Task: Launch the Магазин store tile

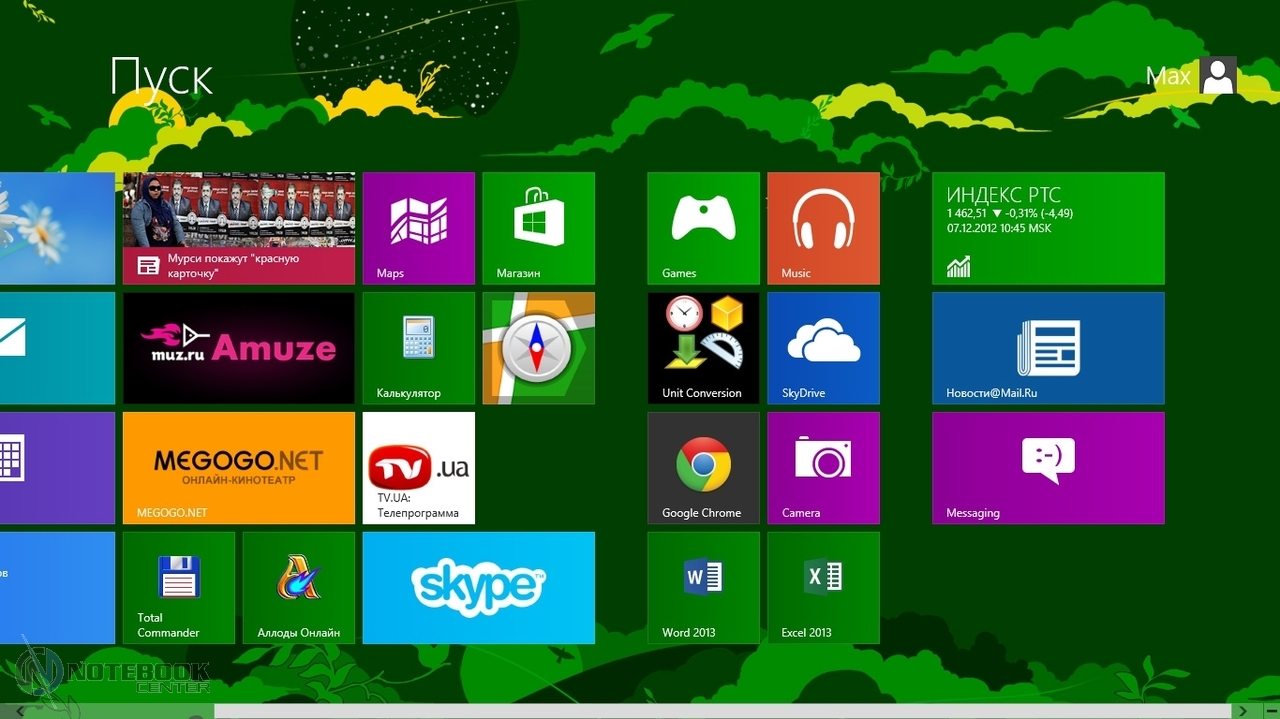Action: point(538,228)
